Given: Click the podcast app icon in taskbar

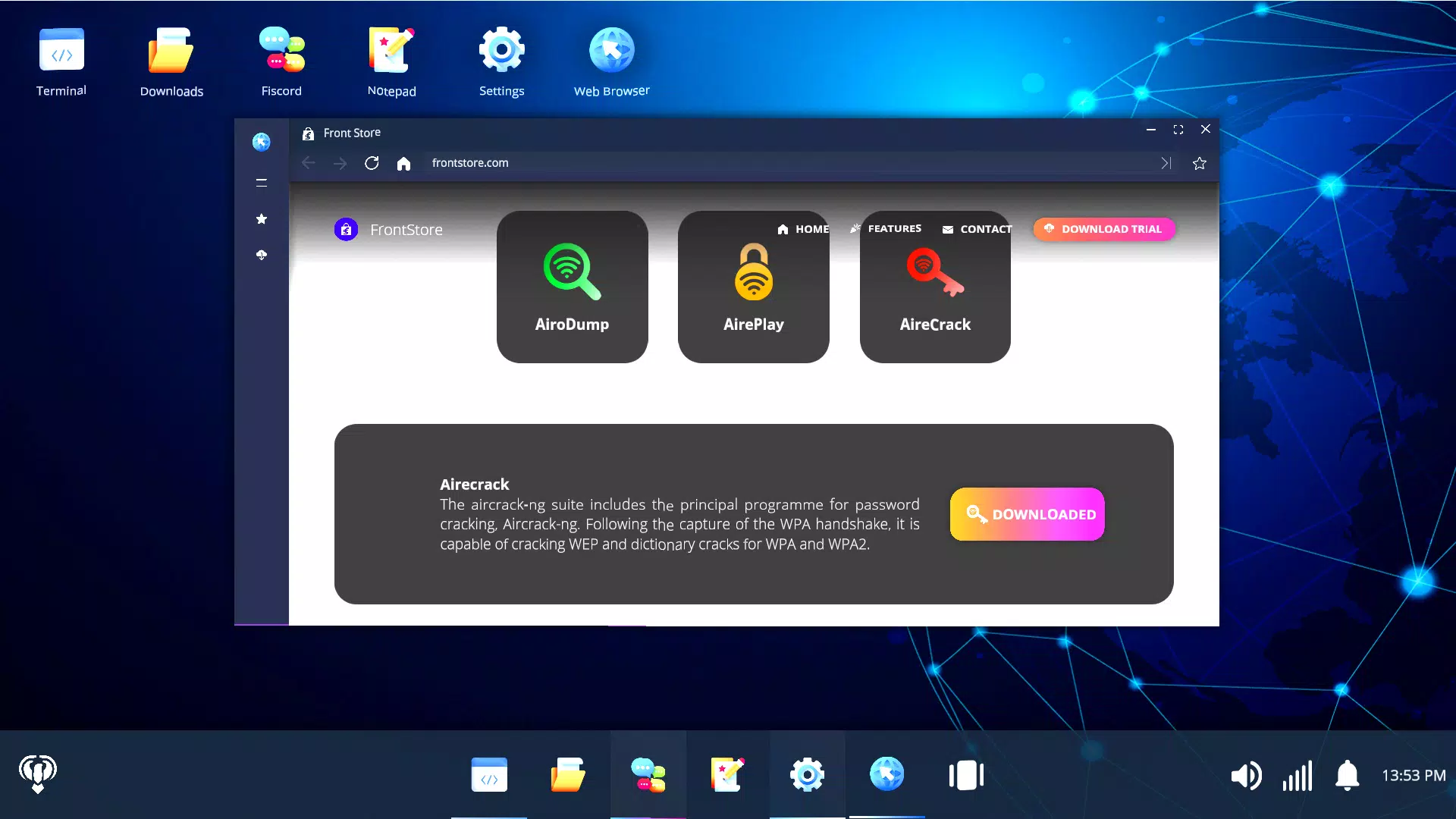Looking at the screenshot, I should [x=37, y=775].
